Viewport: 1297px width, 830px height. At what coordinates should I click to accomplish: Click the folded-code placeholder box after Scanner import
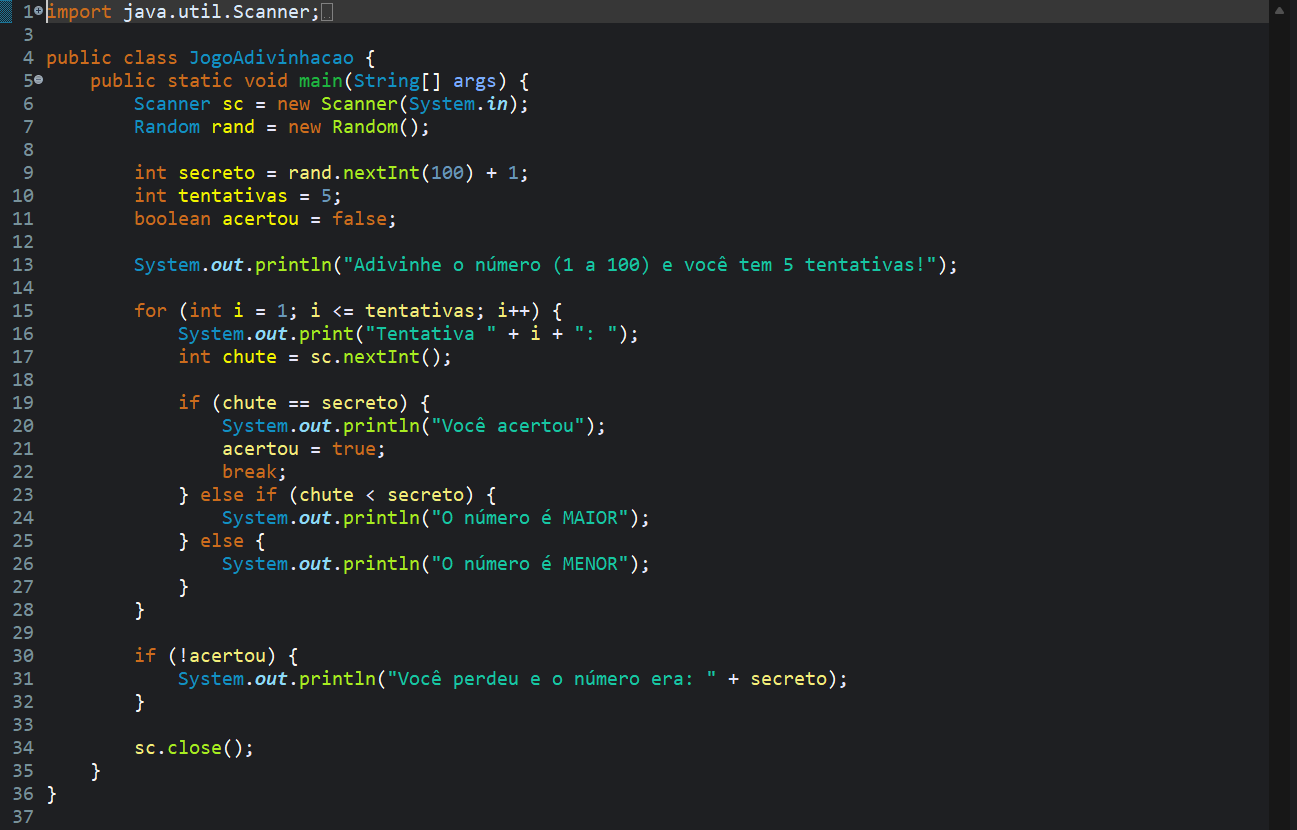[x=325, y=12]
